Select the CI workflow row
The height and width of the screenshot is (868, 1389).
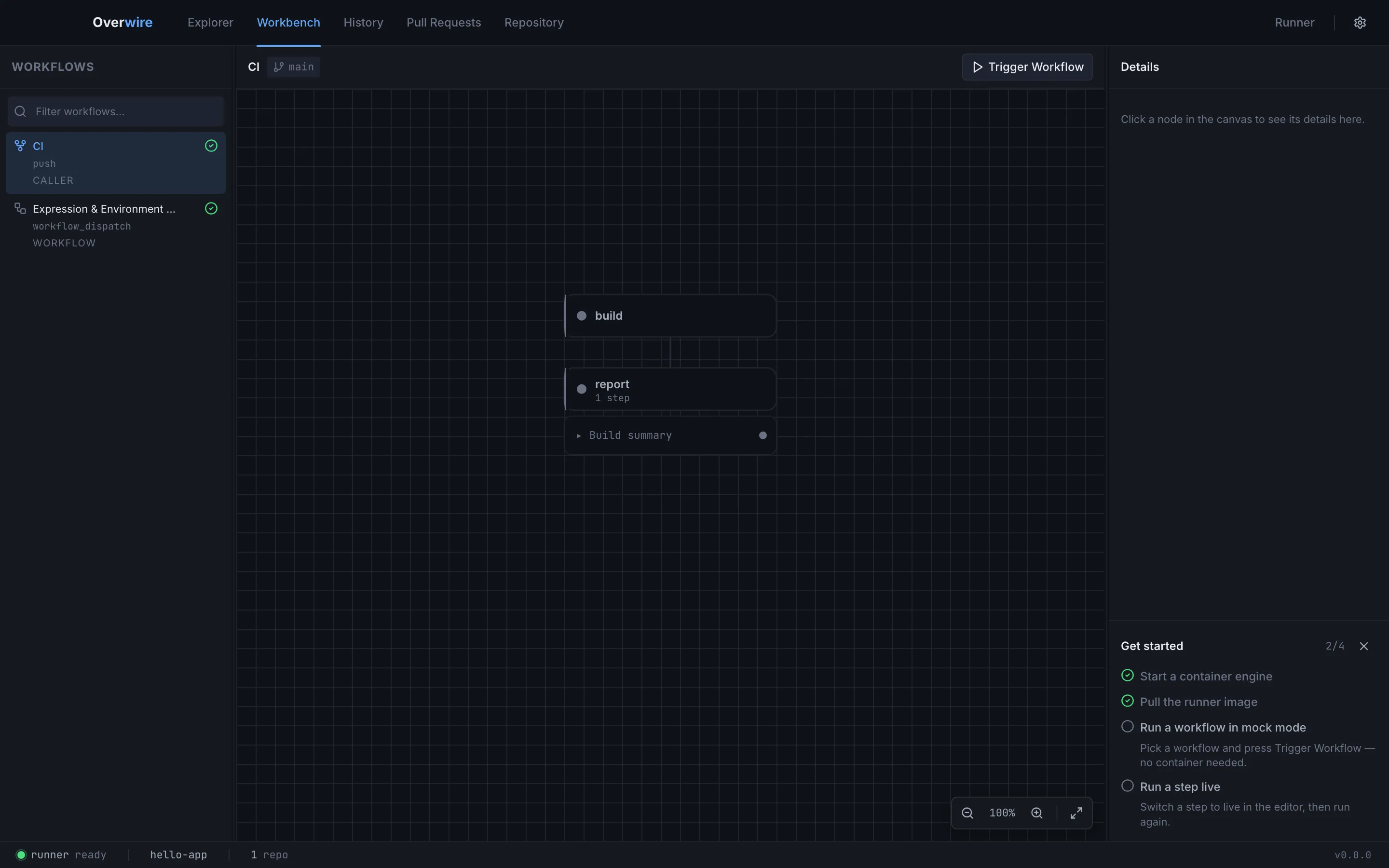(115, 163)
